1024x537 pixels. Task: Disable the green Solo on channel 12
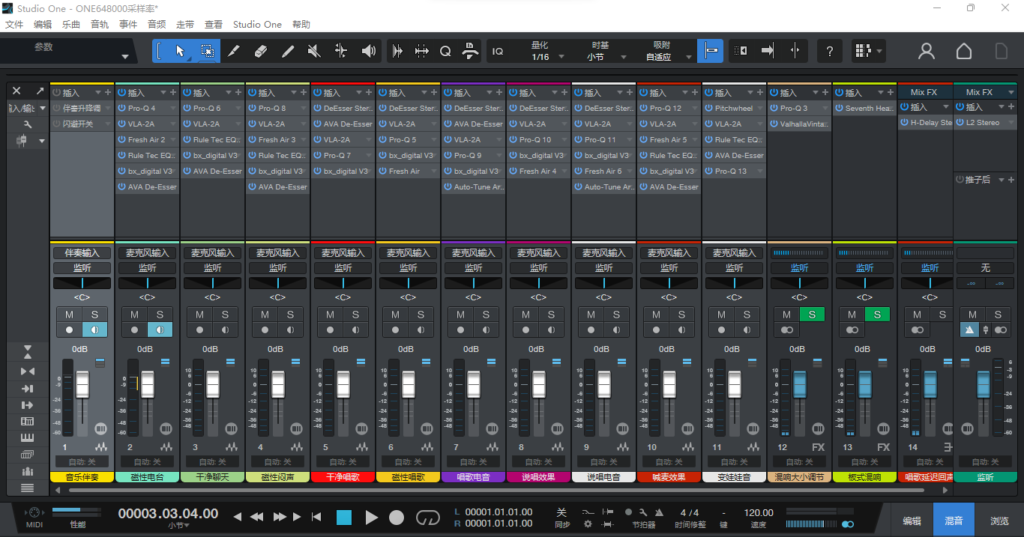811,315
